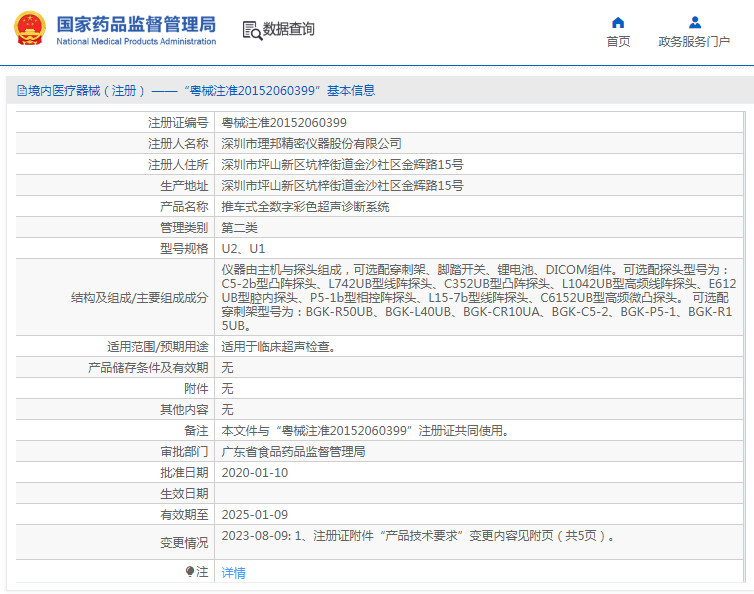Click the 结构及组成/主要组成成分 label

[139, 298]
